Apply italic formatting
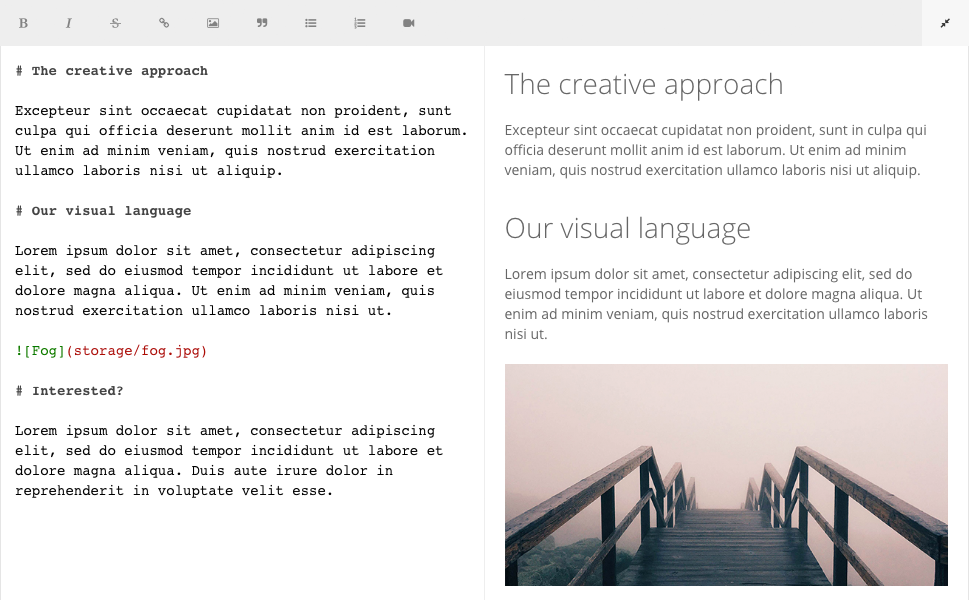 [69, 23]
